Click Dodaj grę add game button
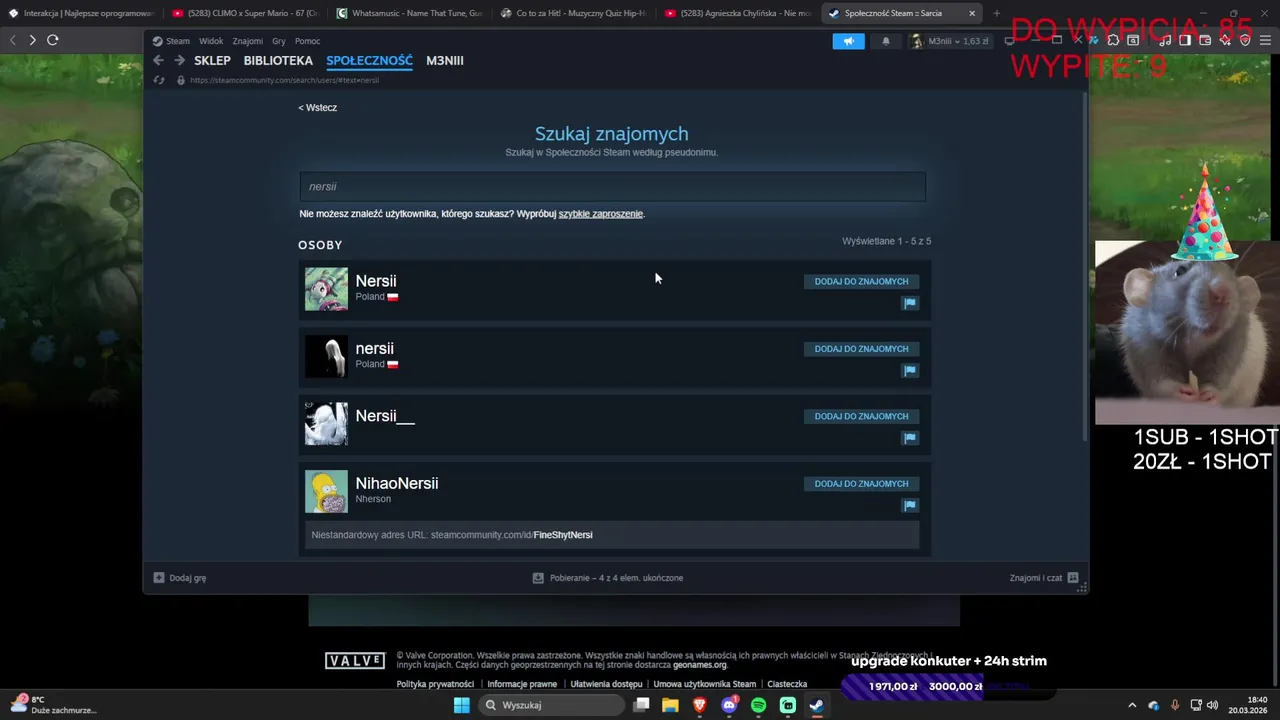This screenshot has height=720, width=1280. [180, 578]
